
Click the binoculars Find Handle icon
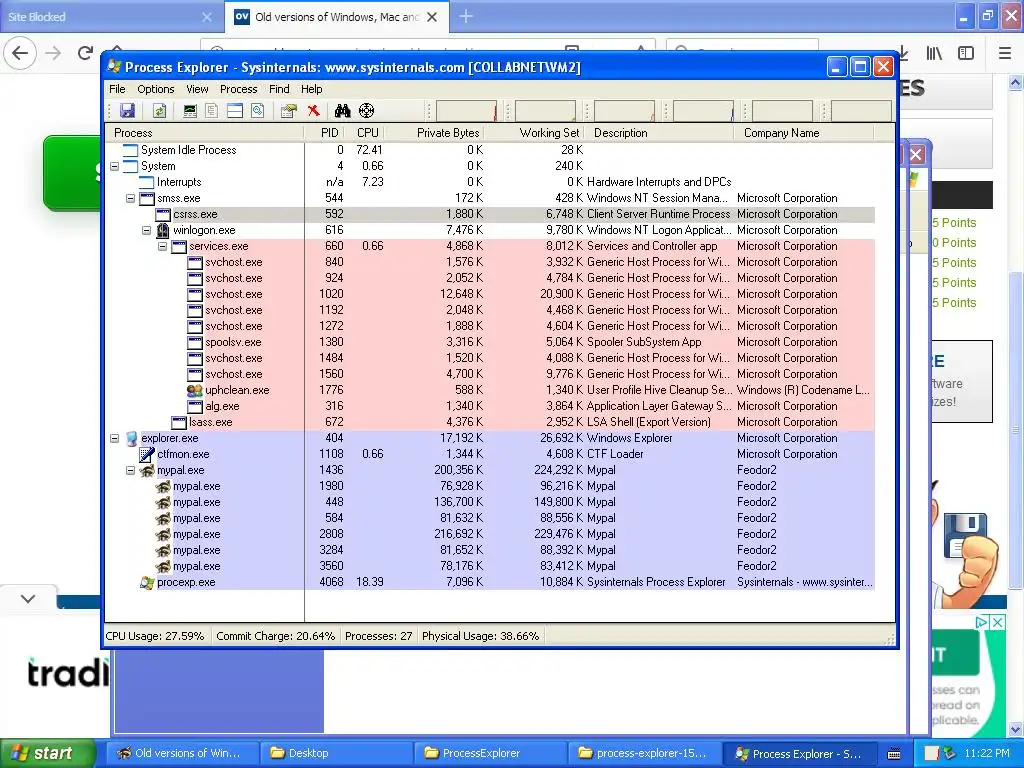(x=343, y=111)
